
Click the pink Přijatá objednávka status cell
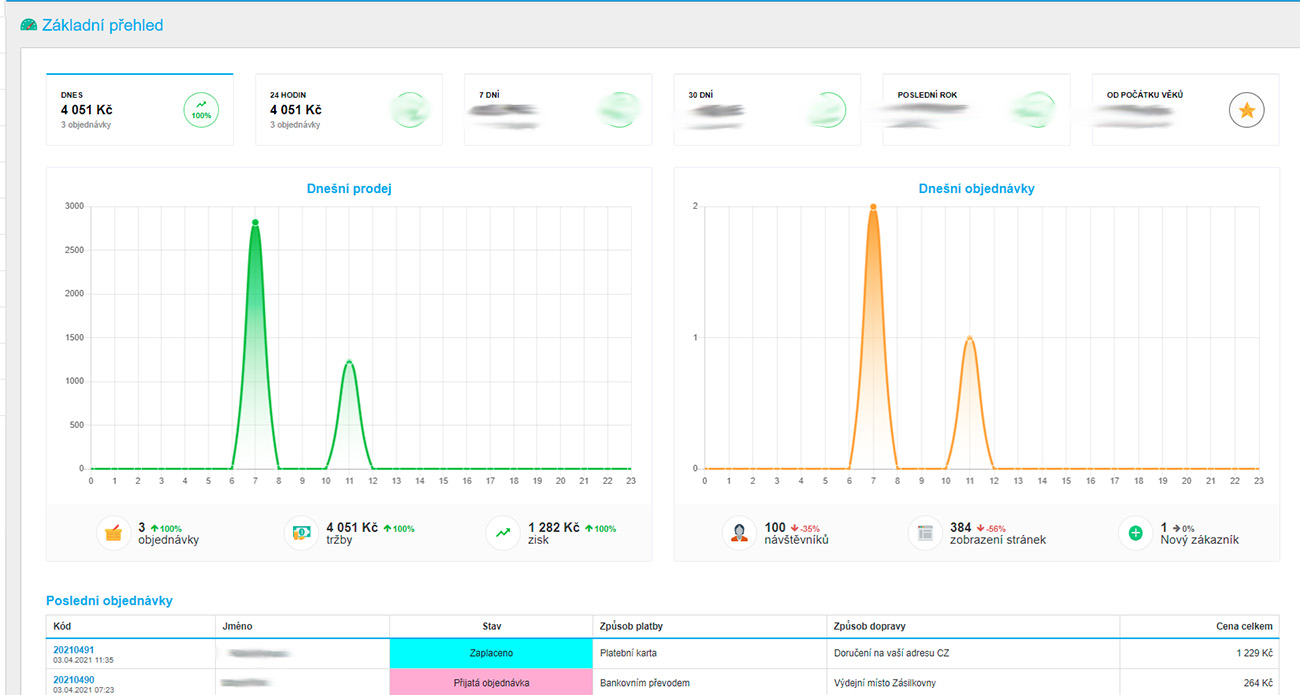click(491, 684)
